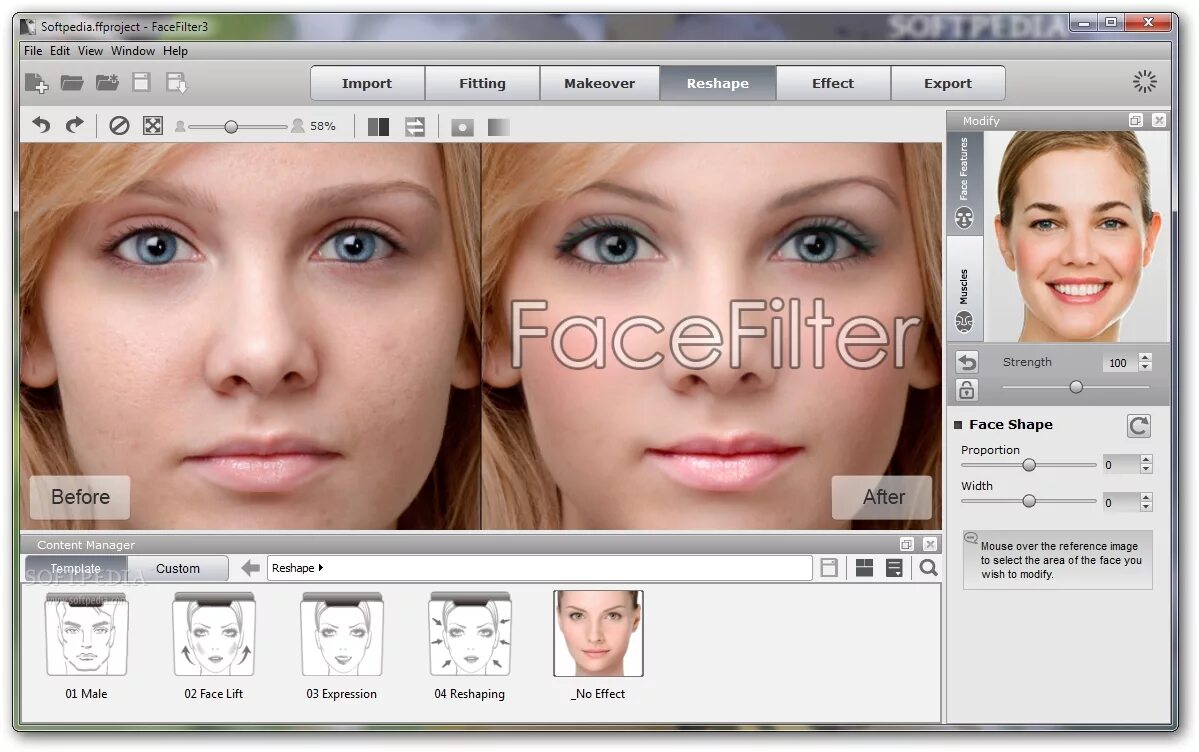Click the small zoom-out person icon
This screenshot has height=752, width=1199.
pyautogui.click(x=180, y=126)
